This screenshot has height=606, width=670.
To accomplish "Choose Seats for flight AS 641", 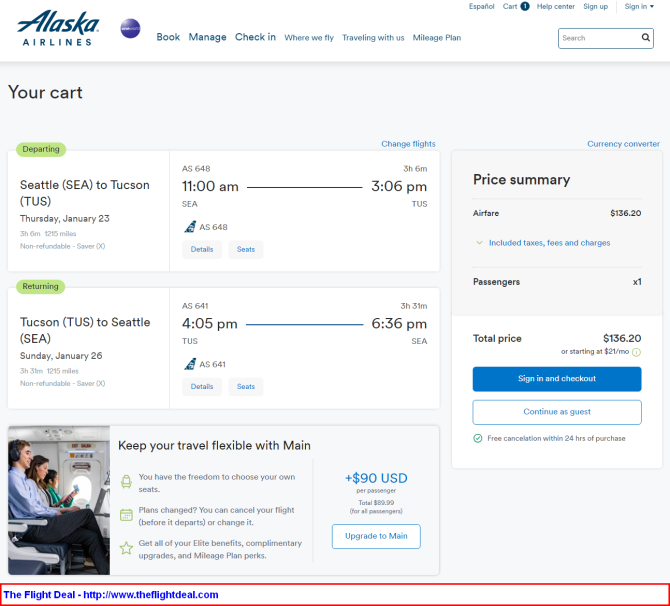I will (x=246, y=387).
